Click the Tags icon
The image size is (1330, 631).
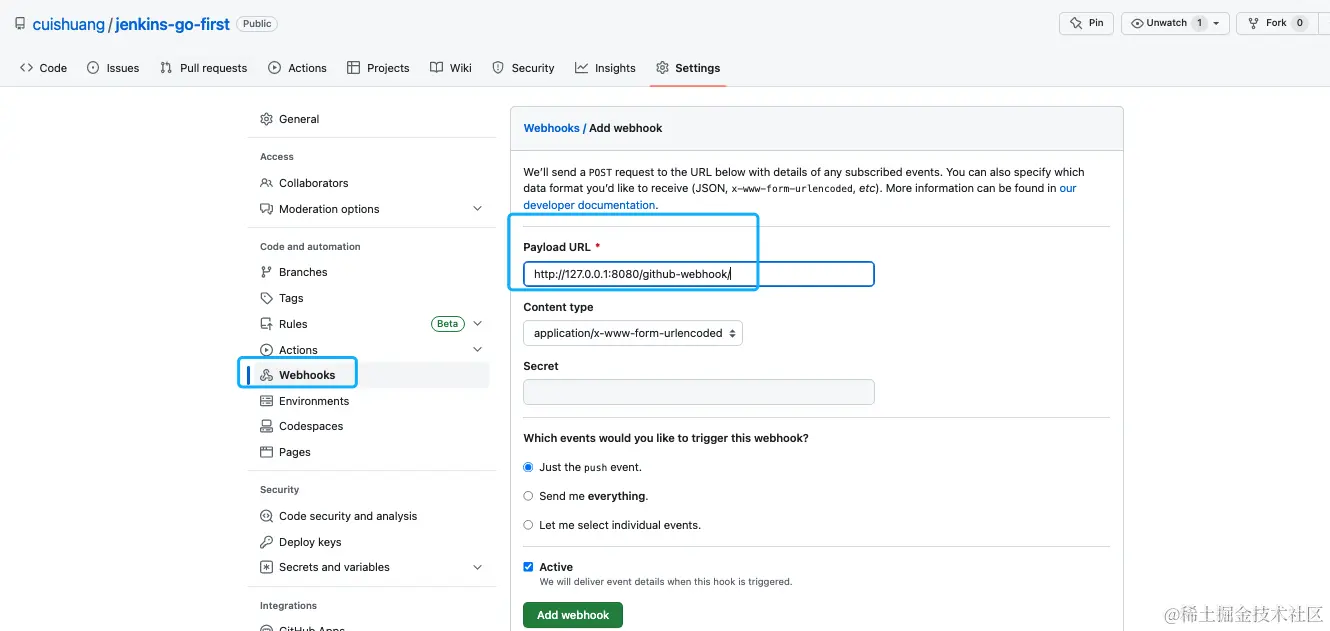(x=266, y=298)
